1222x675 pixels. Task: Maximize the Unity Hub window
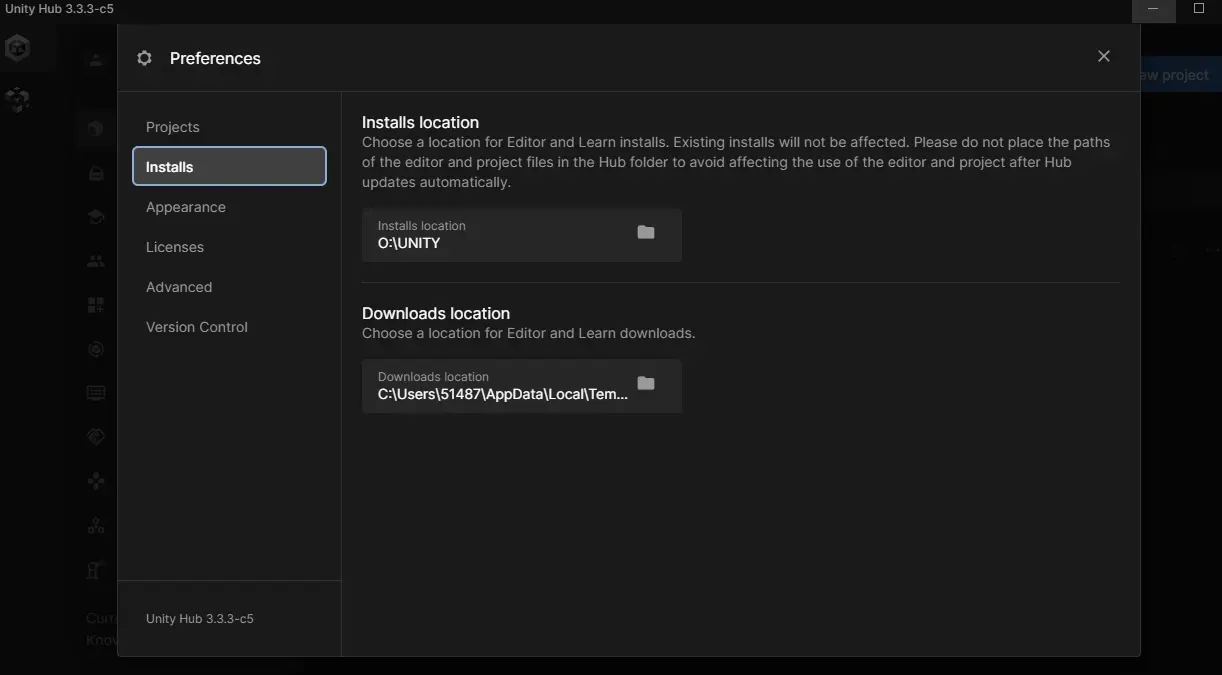click(1199, 9)
